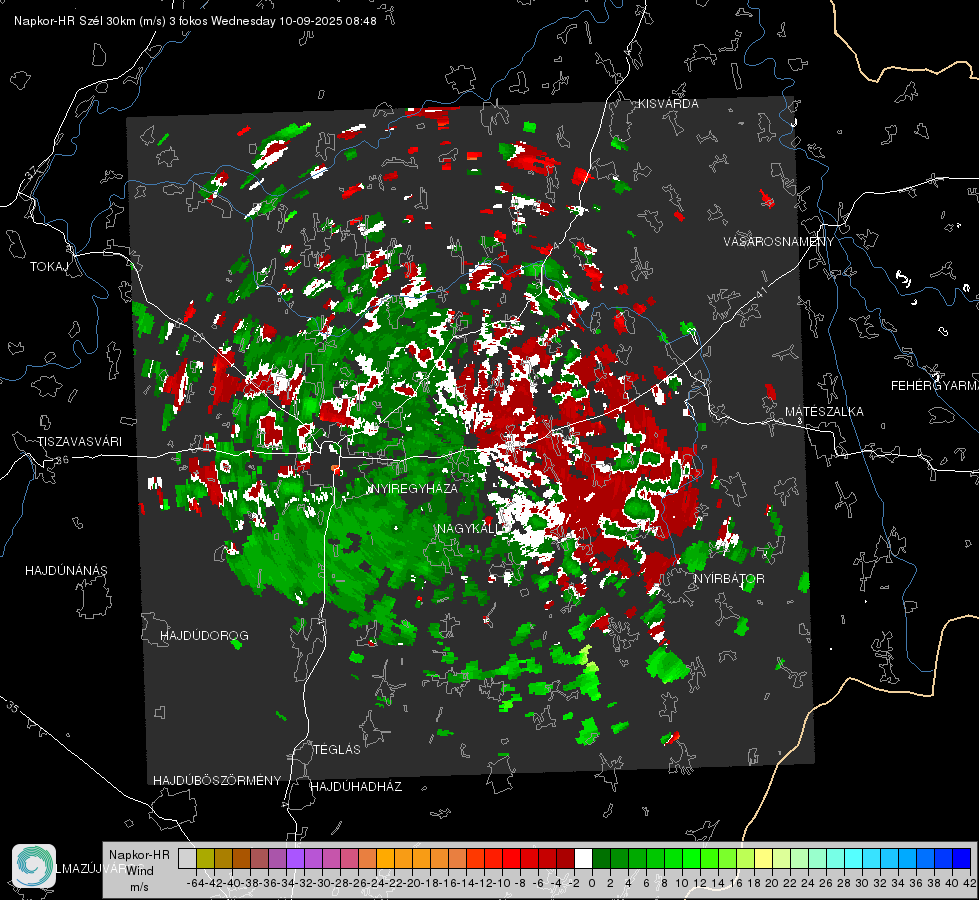The width and height of the screenshot is (979, 900).
Task: Select the KISVÁRDA city label
Action: (x=668, y=104)
